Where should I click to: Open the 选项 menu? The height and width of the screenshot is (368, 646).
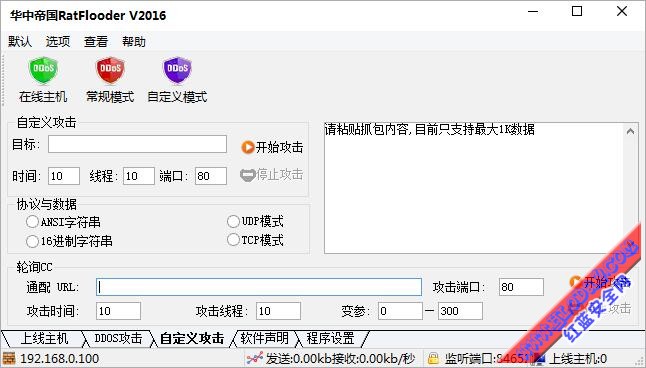58,42
